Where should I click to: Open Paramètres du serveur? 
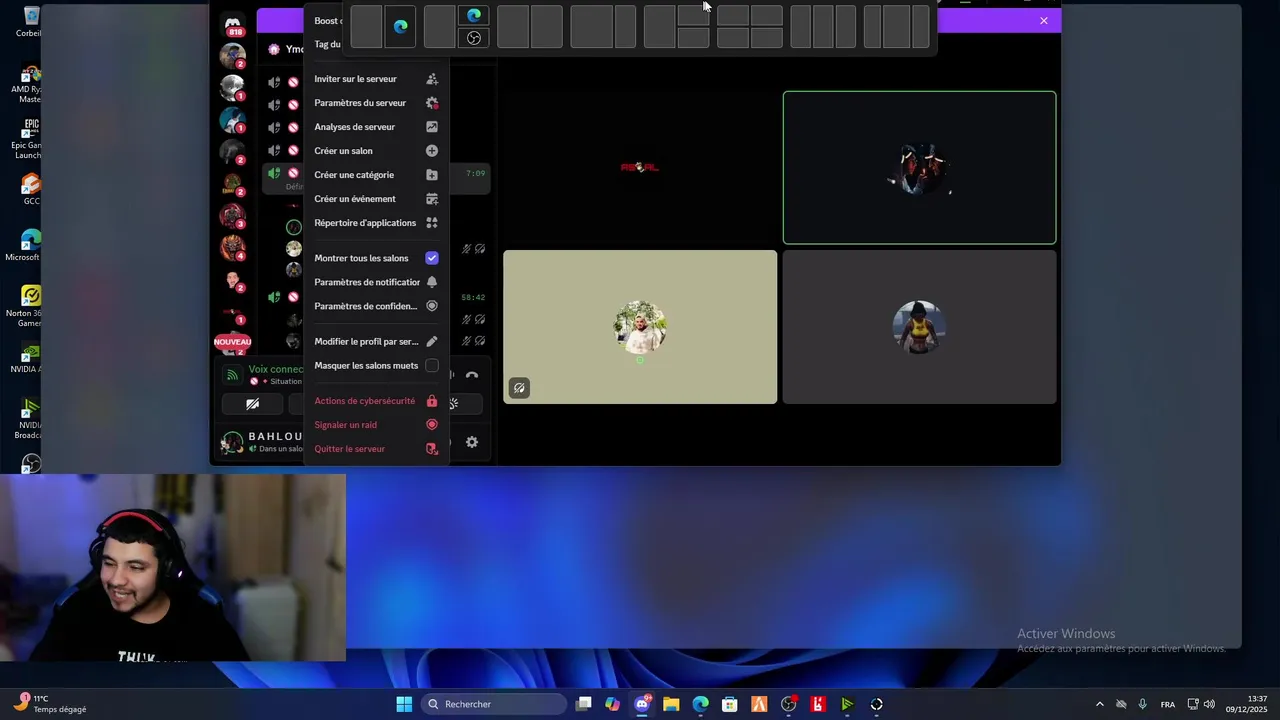[x=376, y=103]
